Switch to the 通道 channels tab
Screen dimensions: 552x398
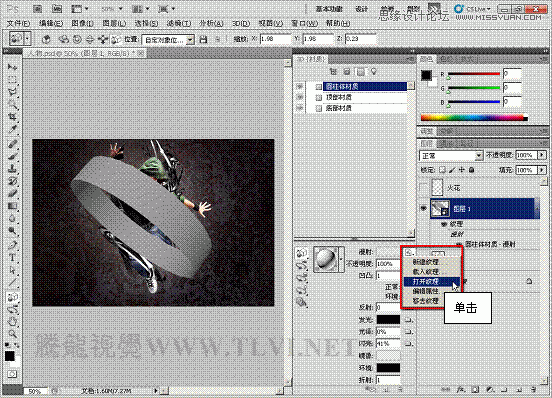tap(446, 143)
